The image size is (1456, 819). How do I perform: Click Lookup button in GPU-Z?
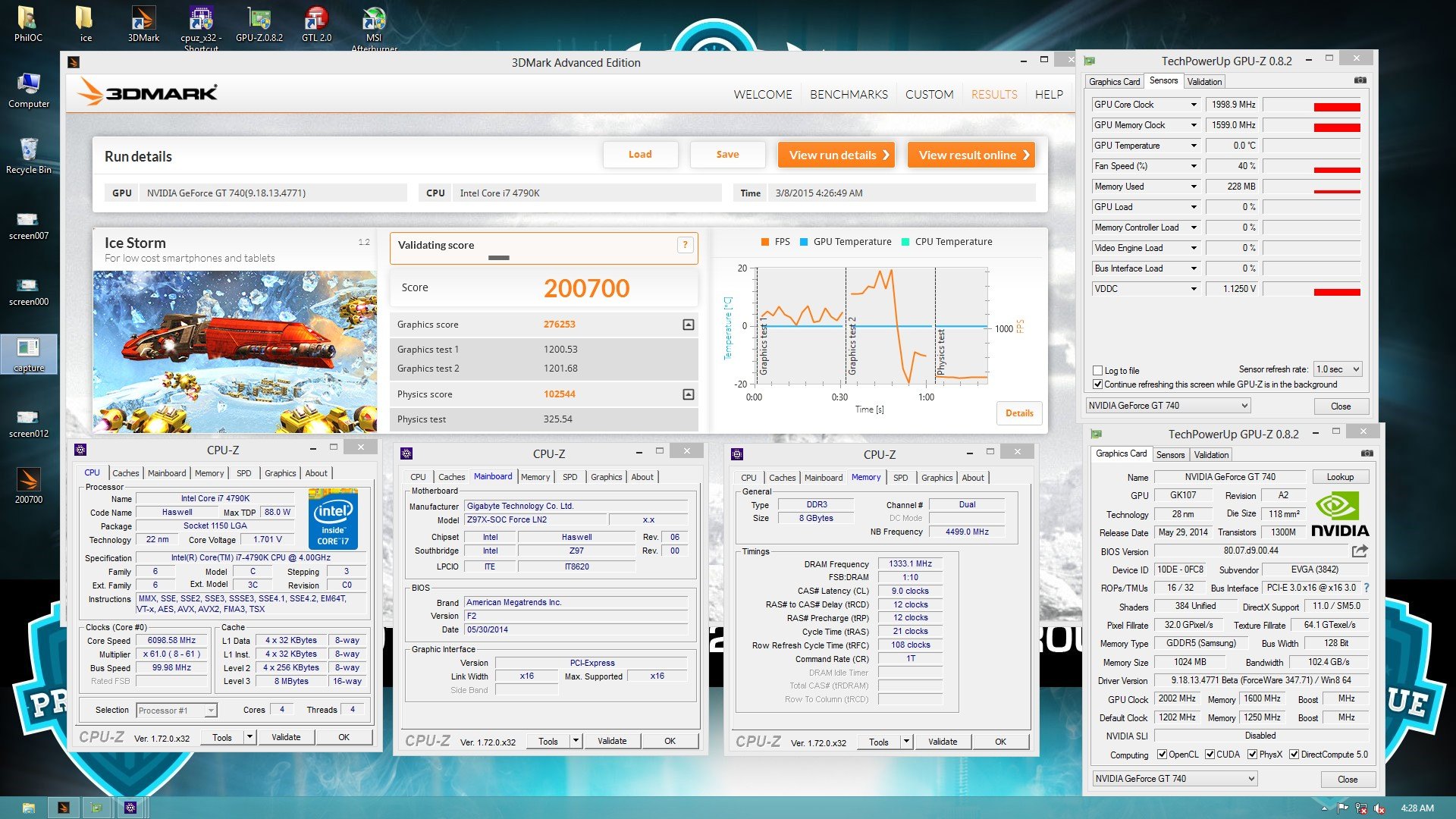click(1340, 477)
